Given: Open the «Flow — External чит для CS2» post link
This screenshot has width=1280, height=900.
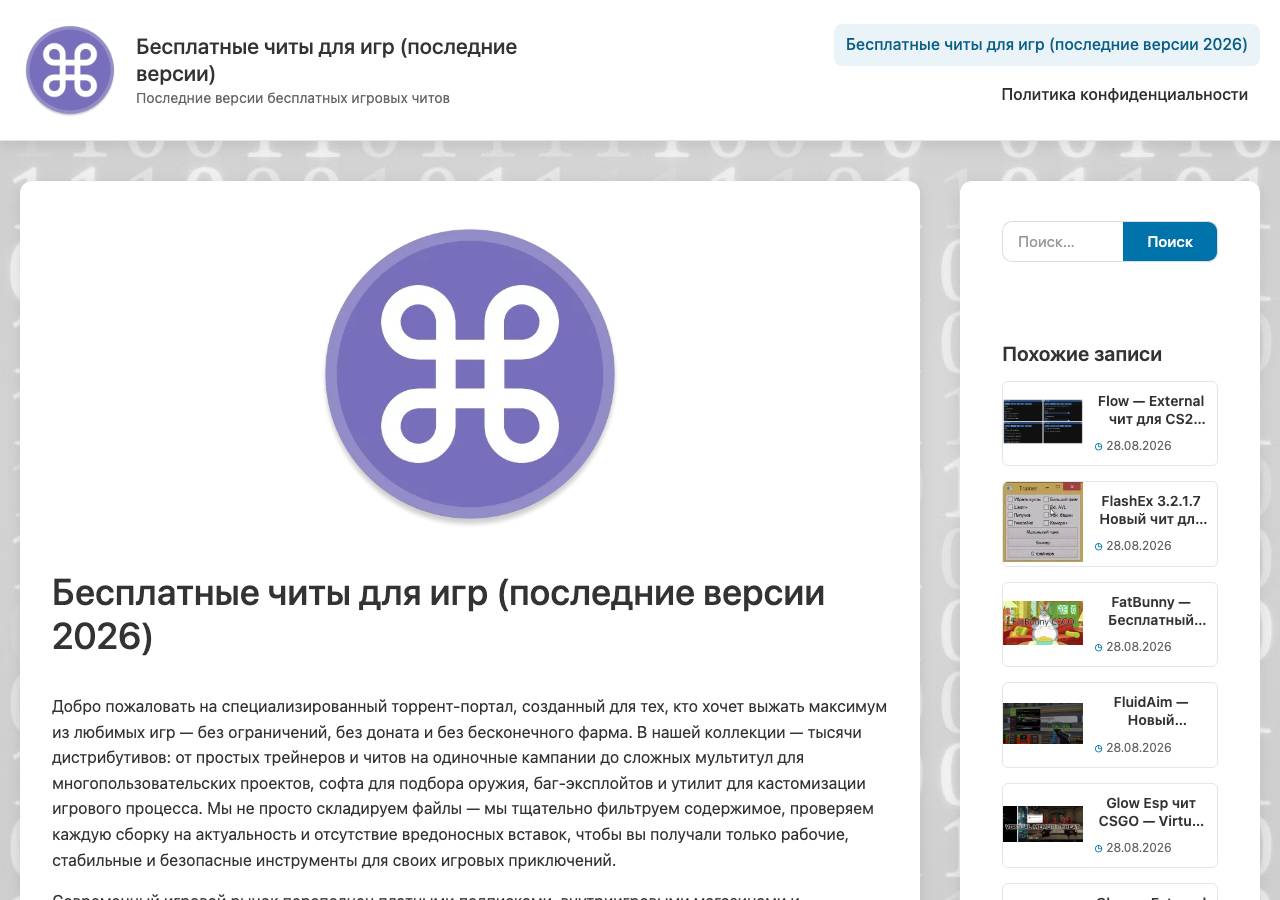Looking at the screenshot, I should click(1151, 410).
